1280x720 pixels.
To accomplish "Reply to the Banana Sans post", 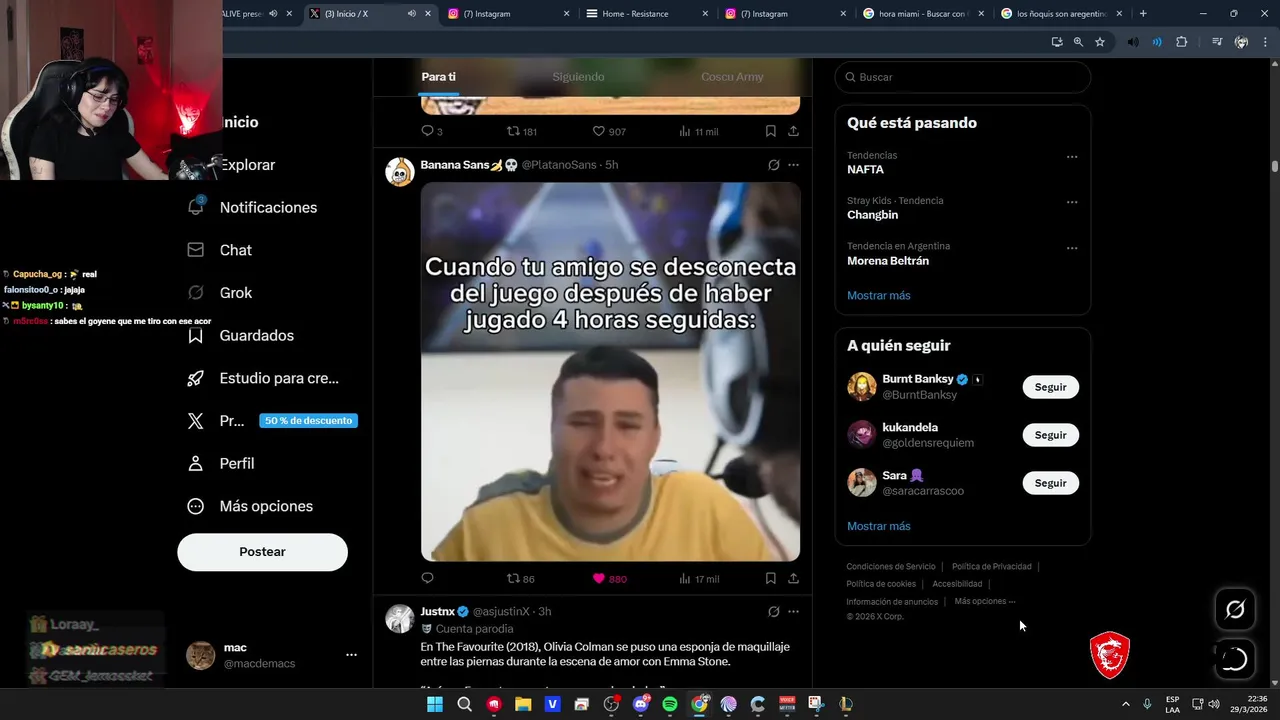I will [427, 578].
